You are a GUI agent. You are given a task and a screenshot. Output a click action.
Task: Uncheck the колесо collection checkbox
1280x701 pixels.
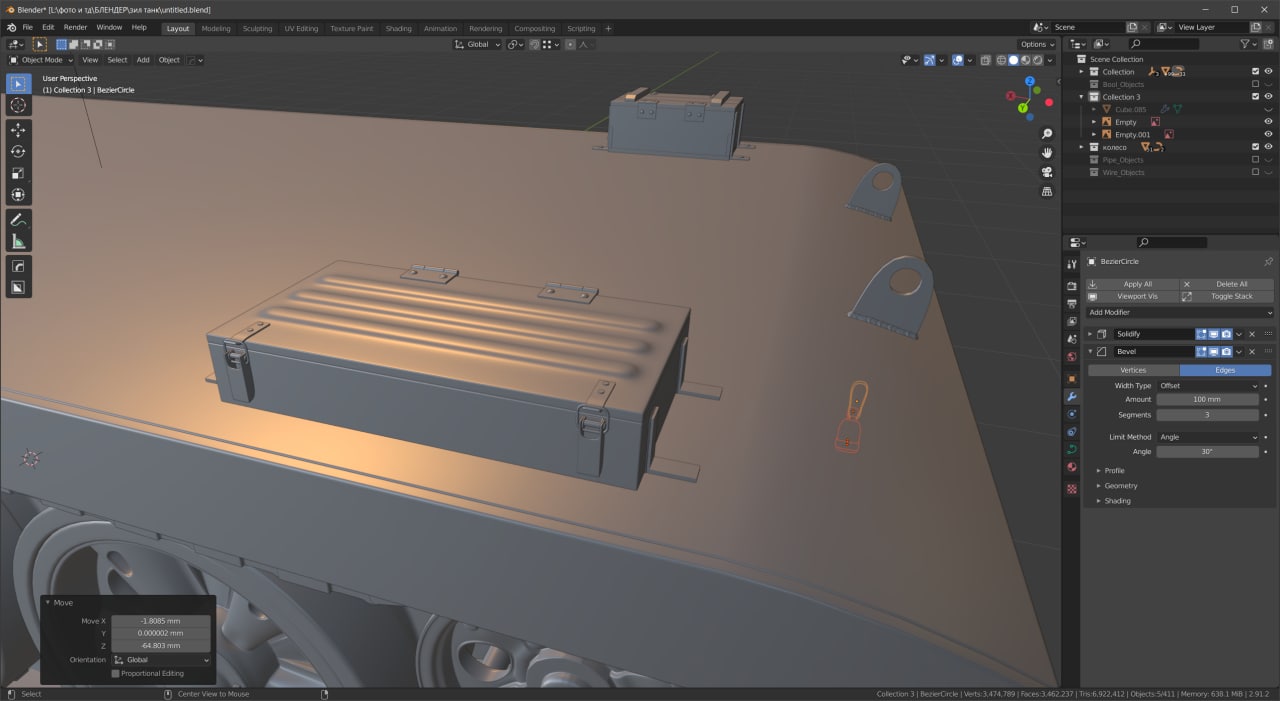(1256, 147)
